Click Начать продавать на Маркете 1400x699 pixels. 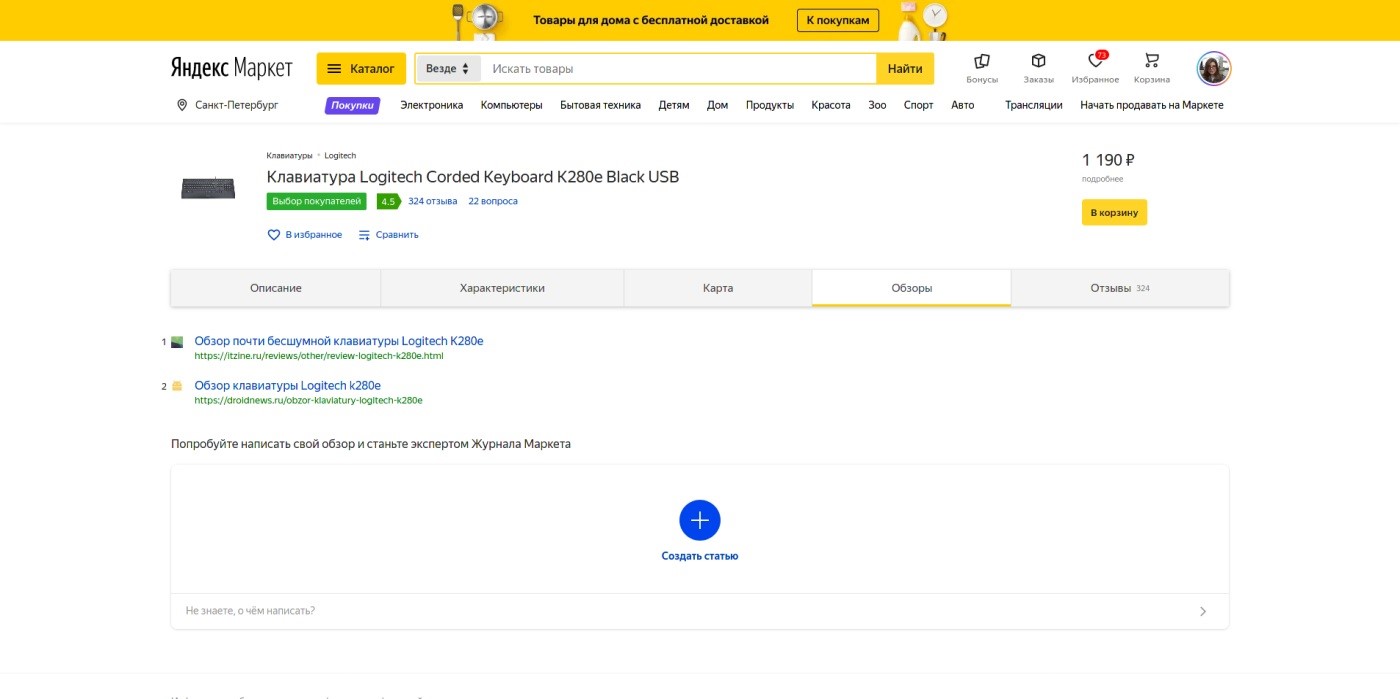point(1152,105)
